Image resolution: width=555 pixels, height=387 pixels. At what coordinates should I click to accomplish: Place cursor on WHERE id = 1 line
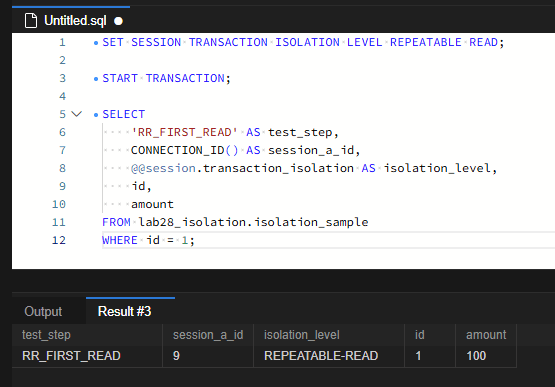tap(148, 240)
